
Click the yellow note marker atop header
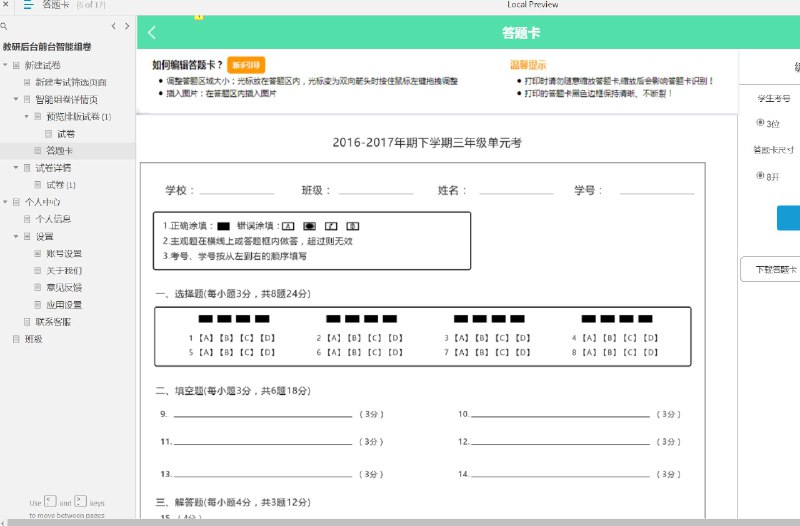[x=198, y=17]
